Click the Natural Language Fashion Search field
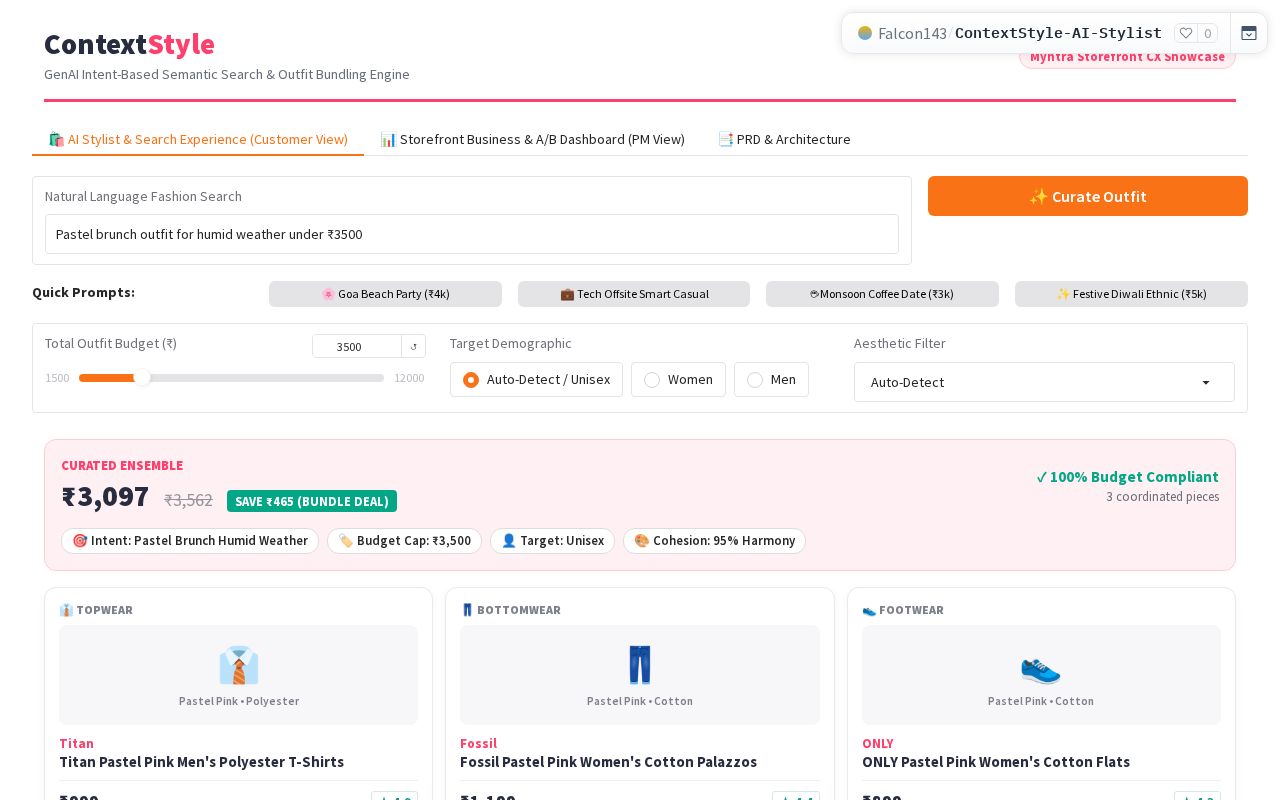Viewport: 1280px width, 800px height. coord(472,234)
